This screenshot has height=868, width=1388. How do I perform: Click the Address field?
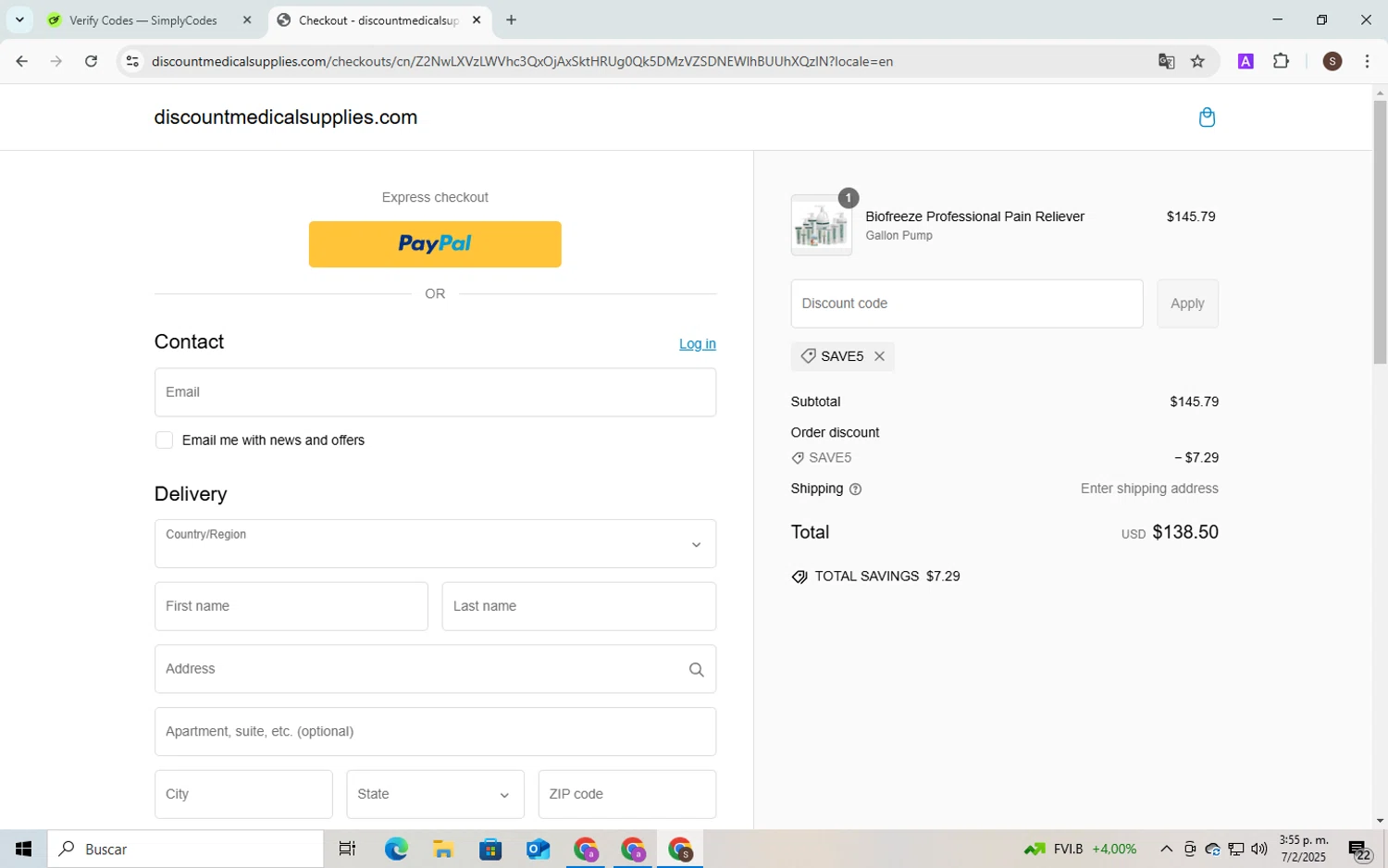click(x=435, y=670)
